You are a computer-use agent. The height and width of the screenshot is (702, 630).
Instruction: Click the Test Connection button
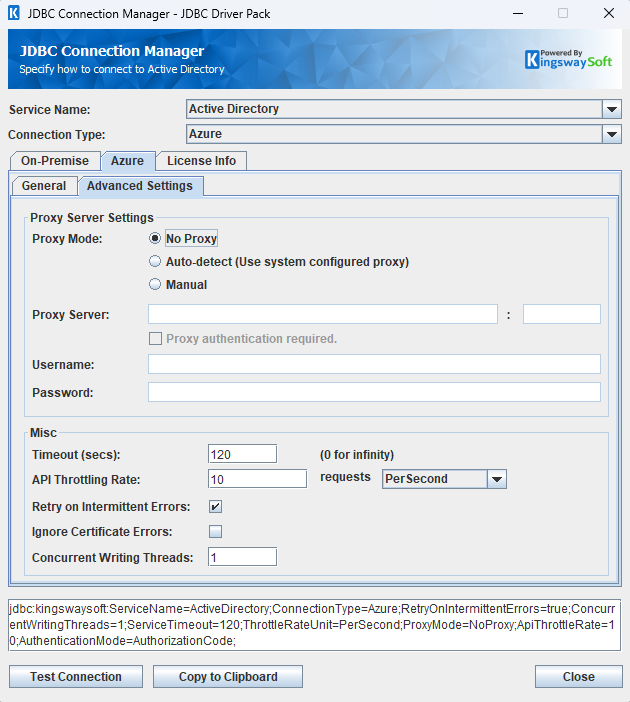click(76, 677)
